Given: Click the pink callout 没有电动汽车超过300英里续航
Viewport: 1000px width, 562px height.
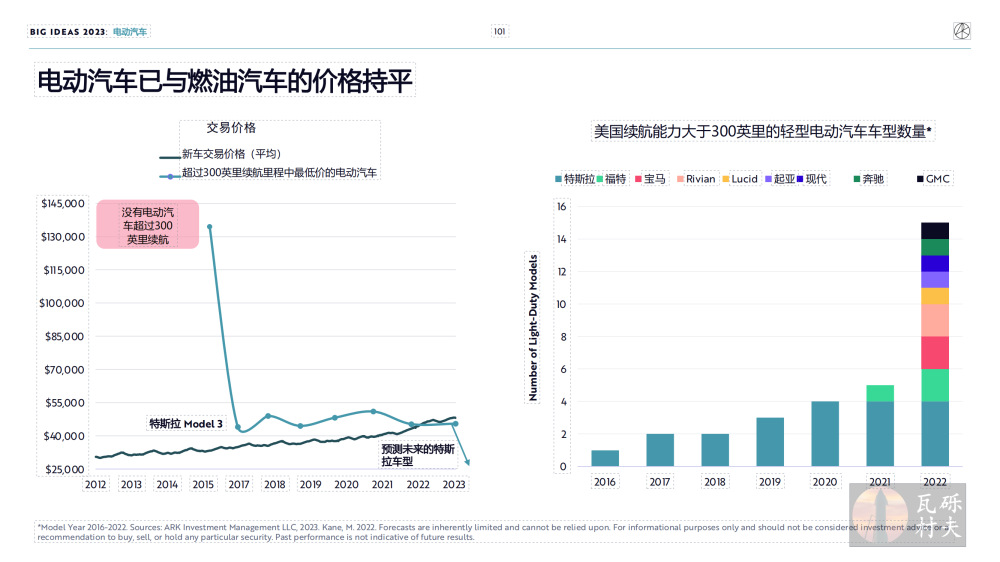Looking at the screenshot, I should click(x=147, y=225).
